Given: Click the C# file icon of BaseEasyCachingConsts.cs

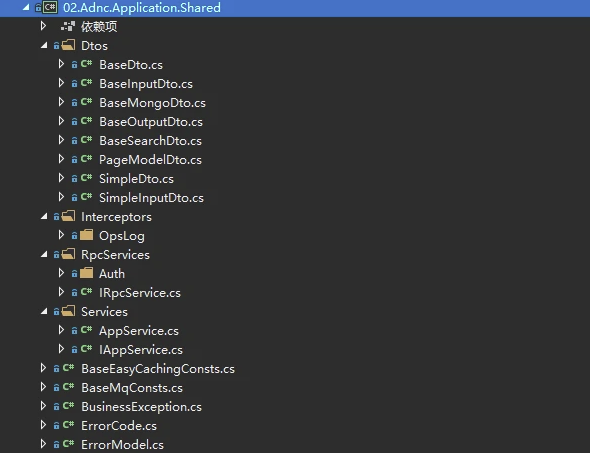Looking at the screenshot, I should tap(68, 368).
